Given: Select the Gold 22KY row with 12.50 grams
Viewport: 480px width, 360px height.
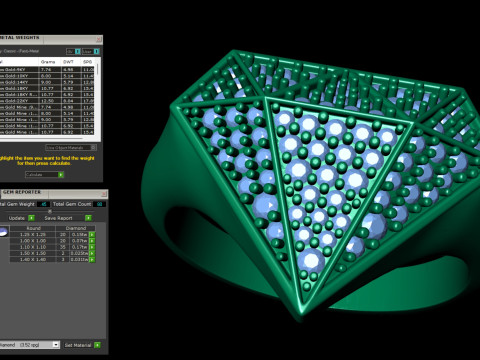Looking at the screenshot, I should pyautogui.click(x=47, y=101).
